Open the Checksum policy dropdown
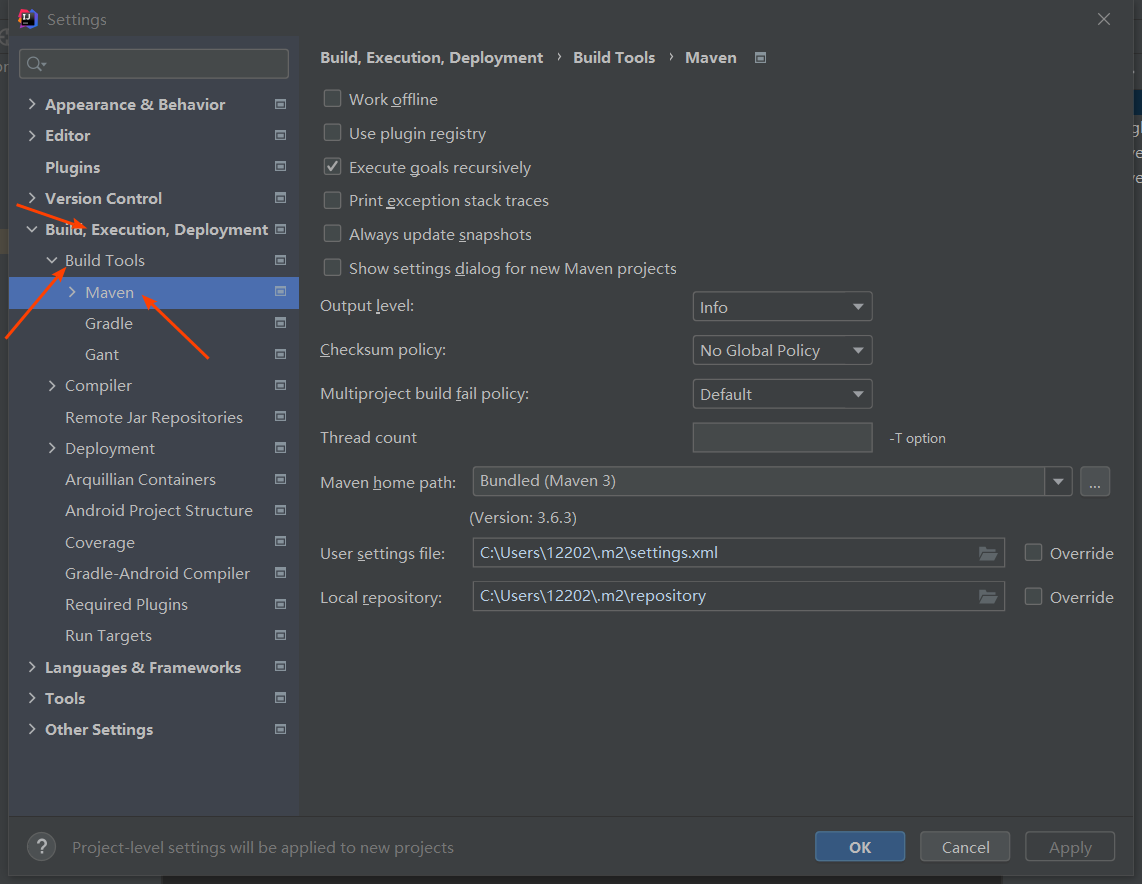Image resolution: width=1142 pixels, height=884 pixels. tap(782, 350)
